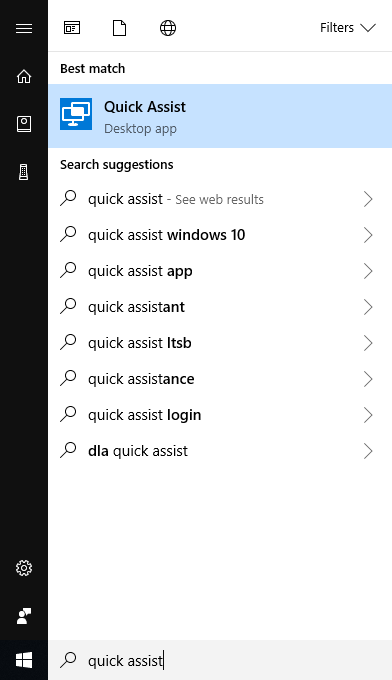Select the Devices icon in sidebar
The image size is (392, 680).
(24, 172)
